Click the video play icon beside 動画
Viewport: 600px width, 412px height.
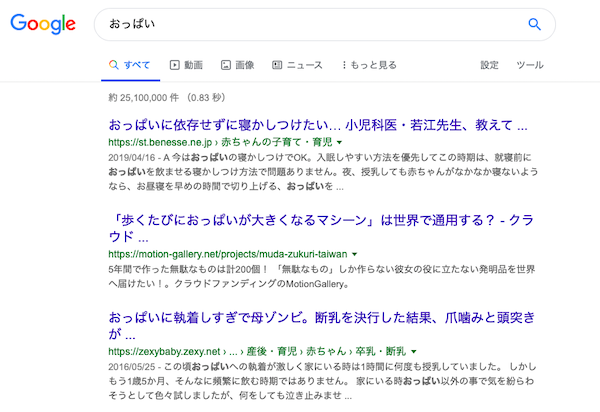174,65
